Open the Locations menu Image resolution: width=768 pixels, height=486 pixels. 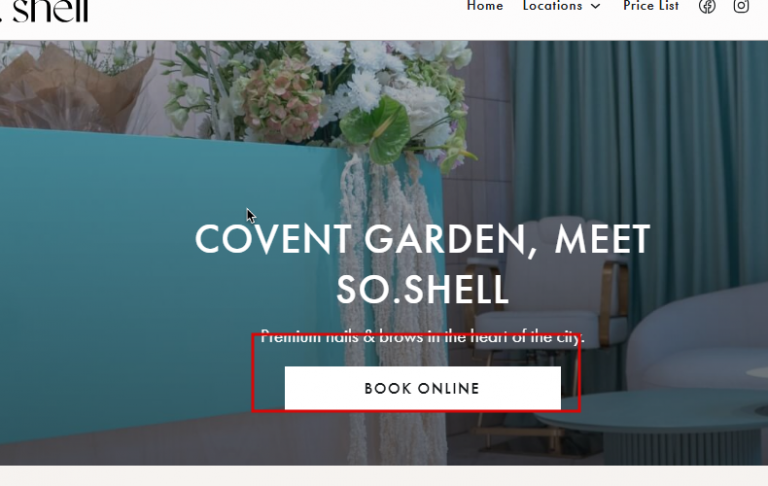coord(561,6)
